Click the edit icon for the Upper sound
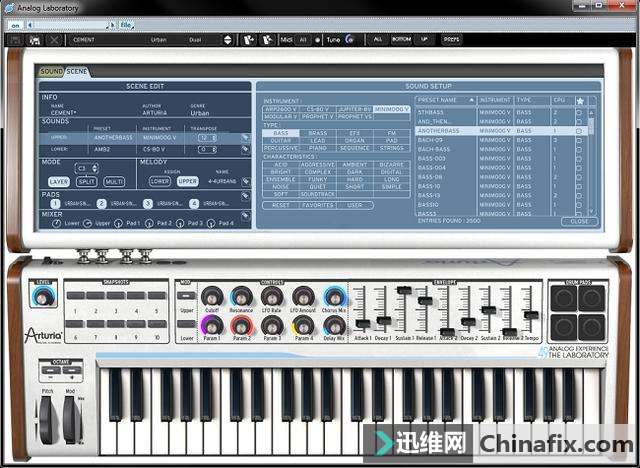This screenshot has width=640, height=468. tap(245, 138)
